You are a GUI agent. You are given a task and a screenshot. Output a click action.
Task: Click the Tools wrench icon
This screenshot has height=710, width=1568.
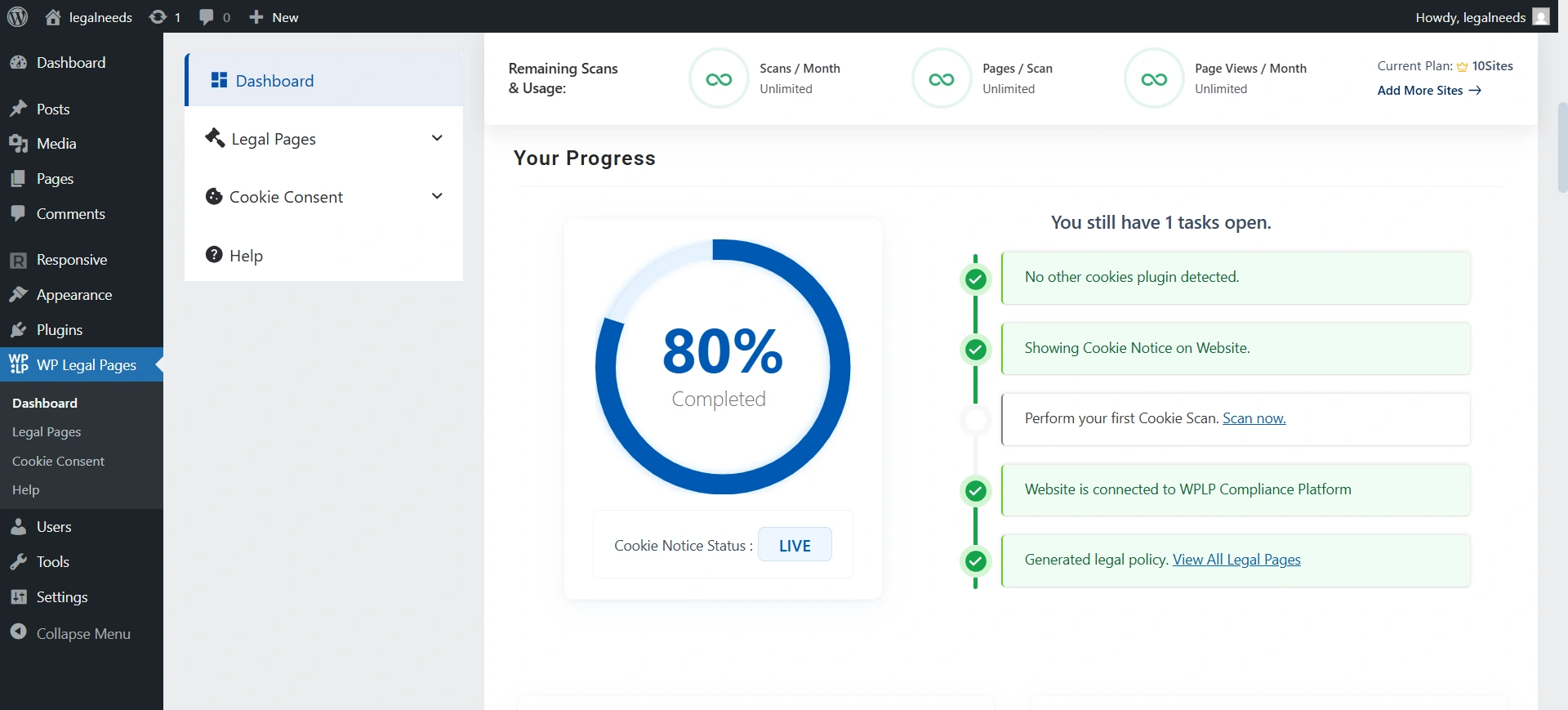pos(18,562)
